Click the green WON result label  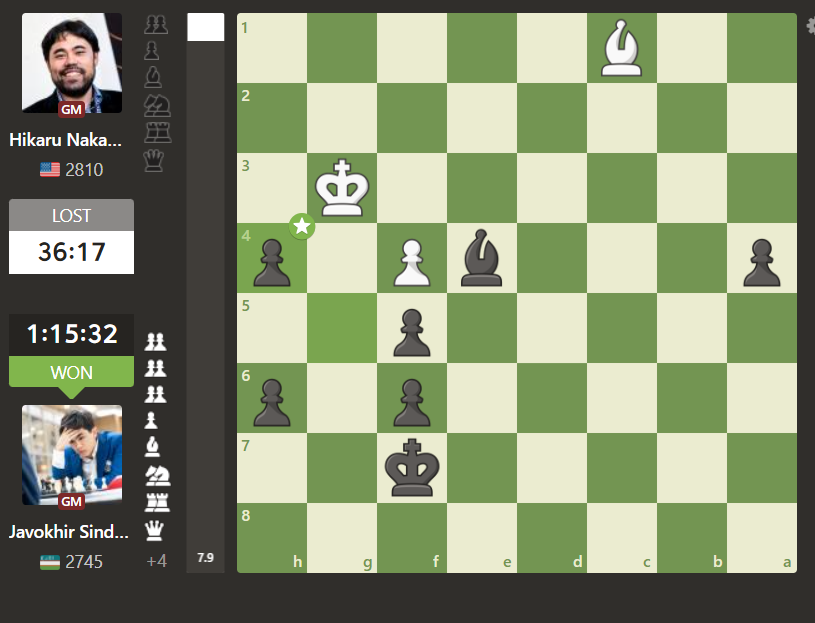[71, 372]
